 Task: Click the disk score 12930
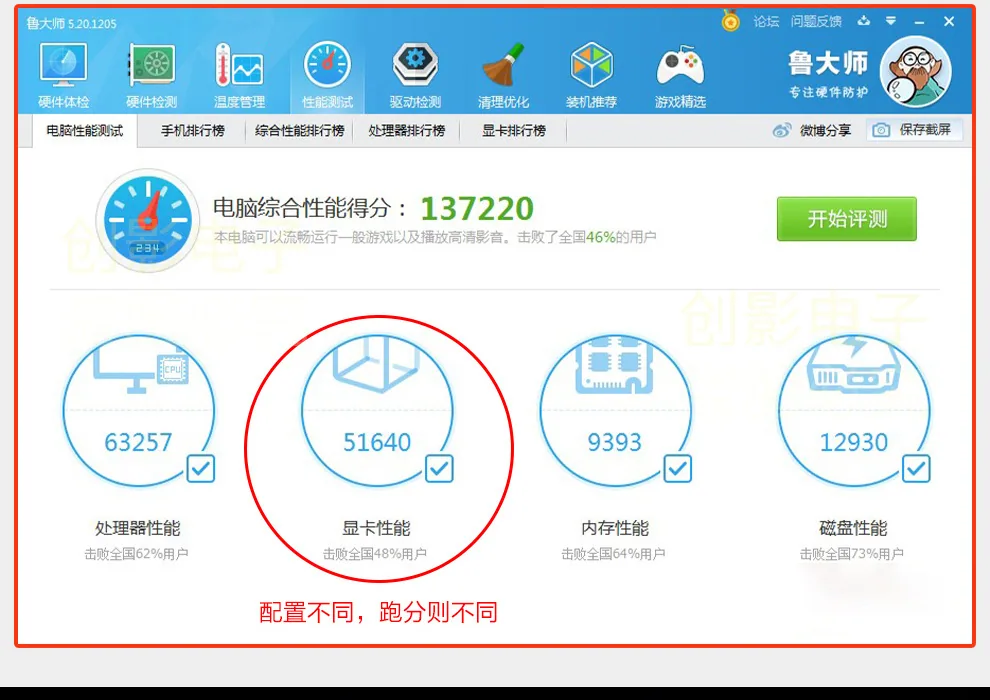point(854,442)
